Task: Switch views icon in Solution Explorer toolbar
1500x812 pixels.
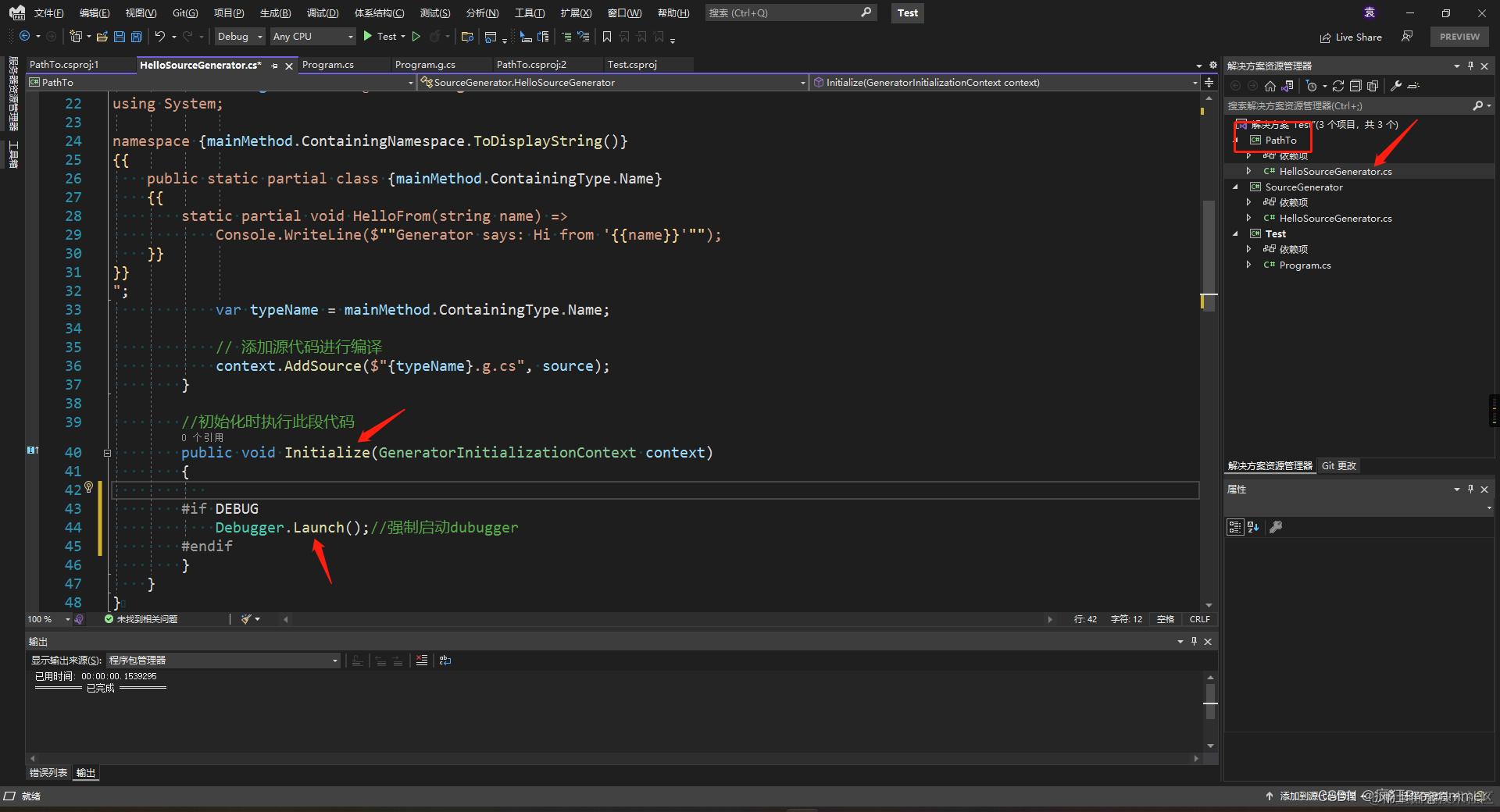Action: coord(1287,86)
